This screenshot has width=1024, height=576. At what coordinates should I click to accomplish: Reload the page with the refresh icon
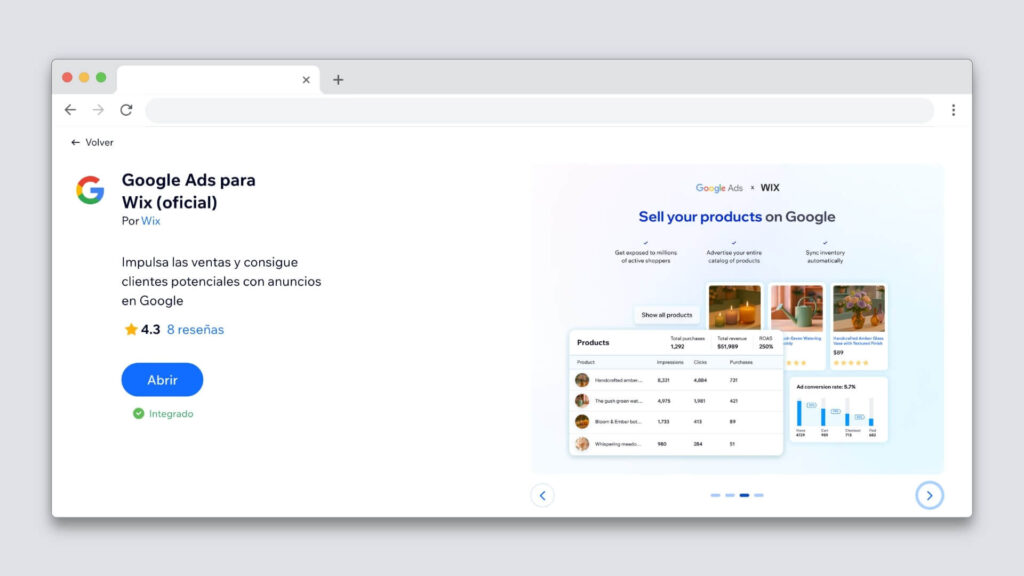(x=126, y=110)
